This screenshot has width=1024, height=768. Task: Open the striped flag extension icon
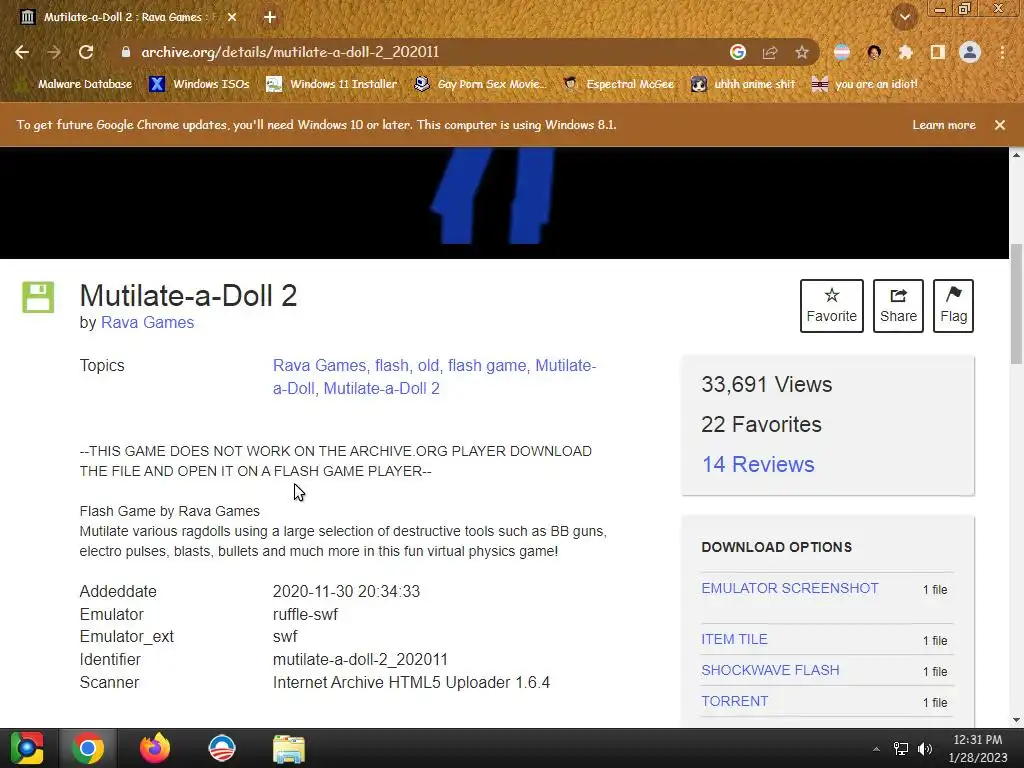click(842, 52)
